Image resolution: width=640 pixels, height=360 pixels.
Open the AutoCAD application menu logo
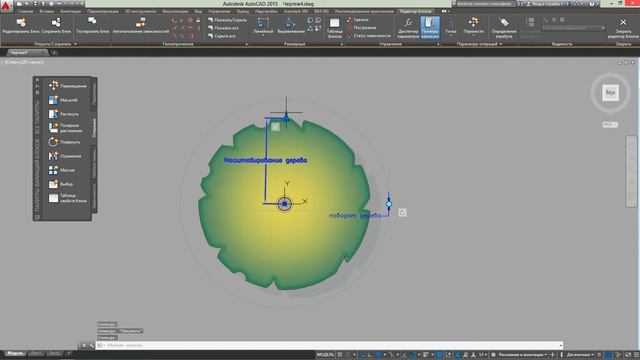pos(6,5)
